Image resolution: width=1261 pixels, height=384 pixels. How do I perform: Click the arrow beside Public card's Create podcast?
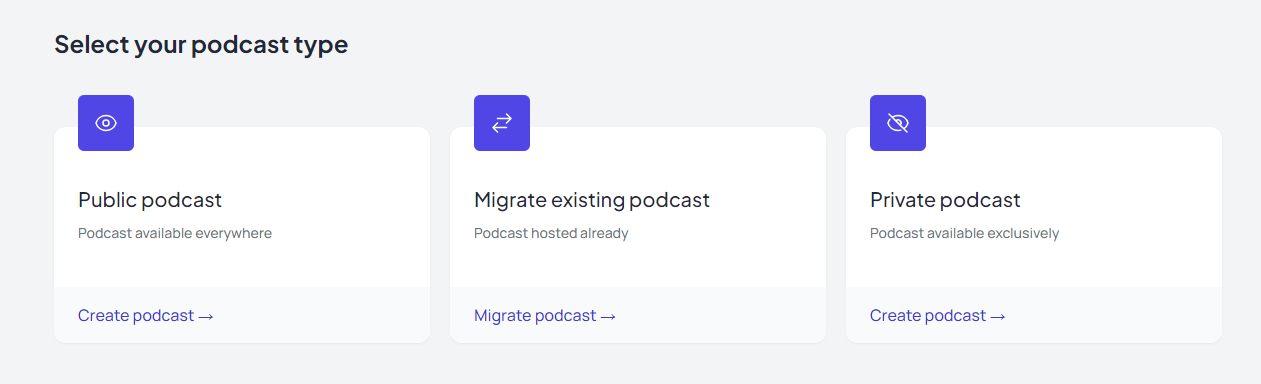(x=206, y=316)
